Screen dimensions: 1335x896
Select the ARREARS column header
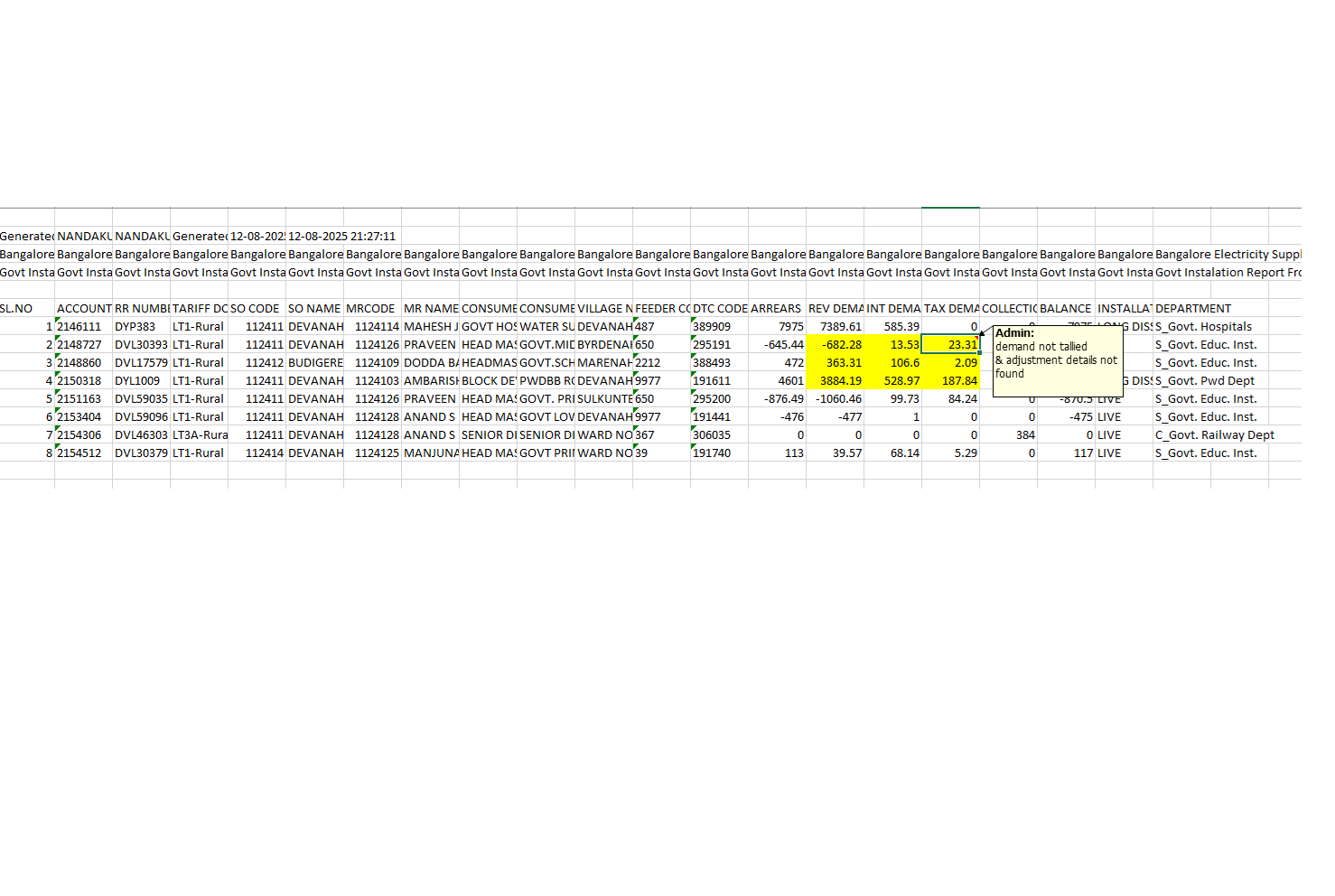[777, 308]
